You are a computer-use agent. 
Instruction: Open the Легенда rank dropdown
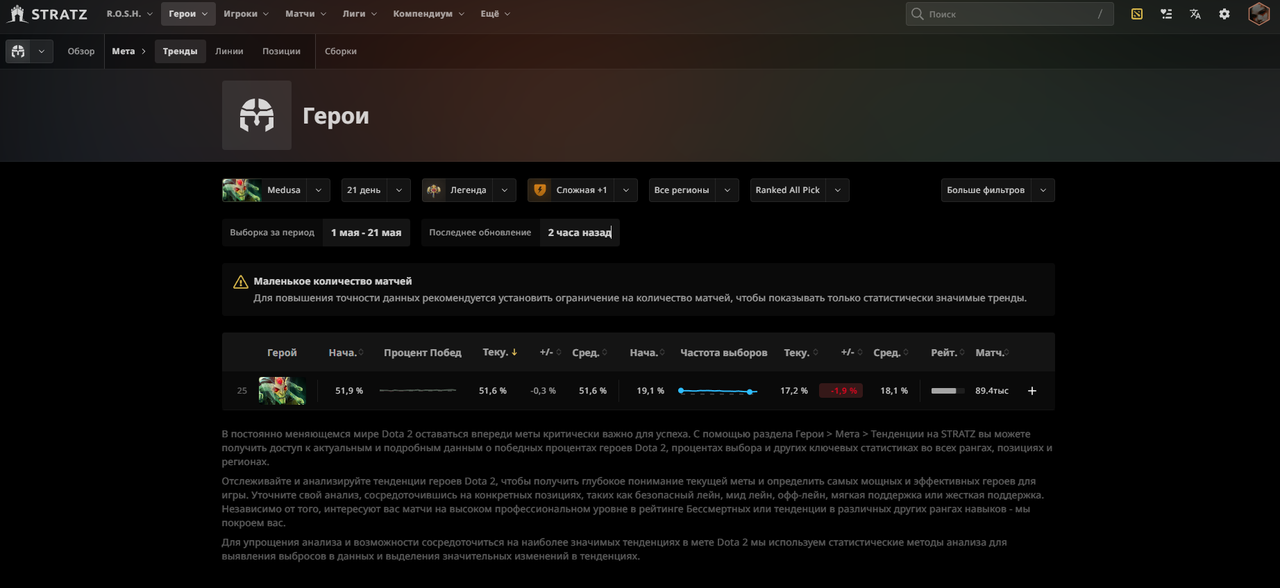469,190
